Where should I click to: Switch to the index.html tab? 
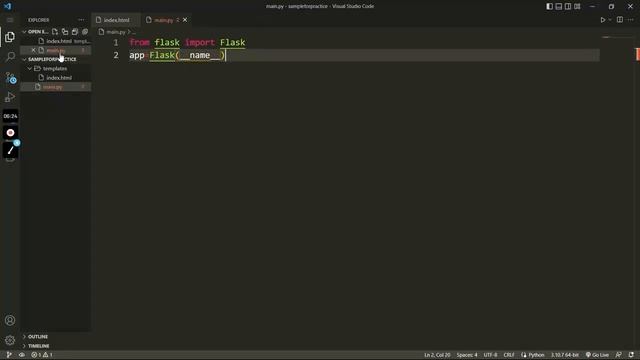(x=116, y=20)
